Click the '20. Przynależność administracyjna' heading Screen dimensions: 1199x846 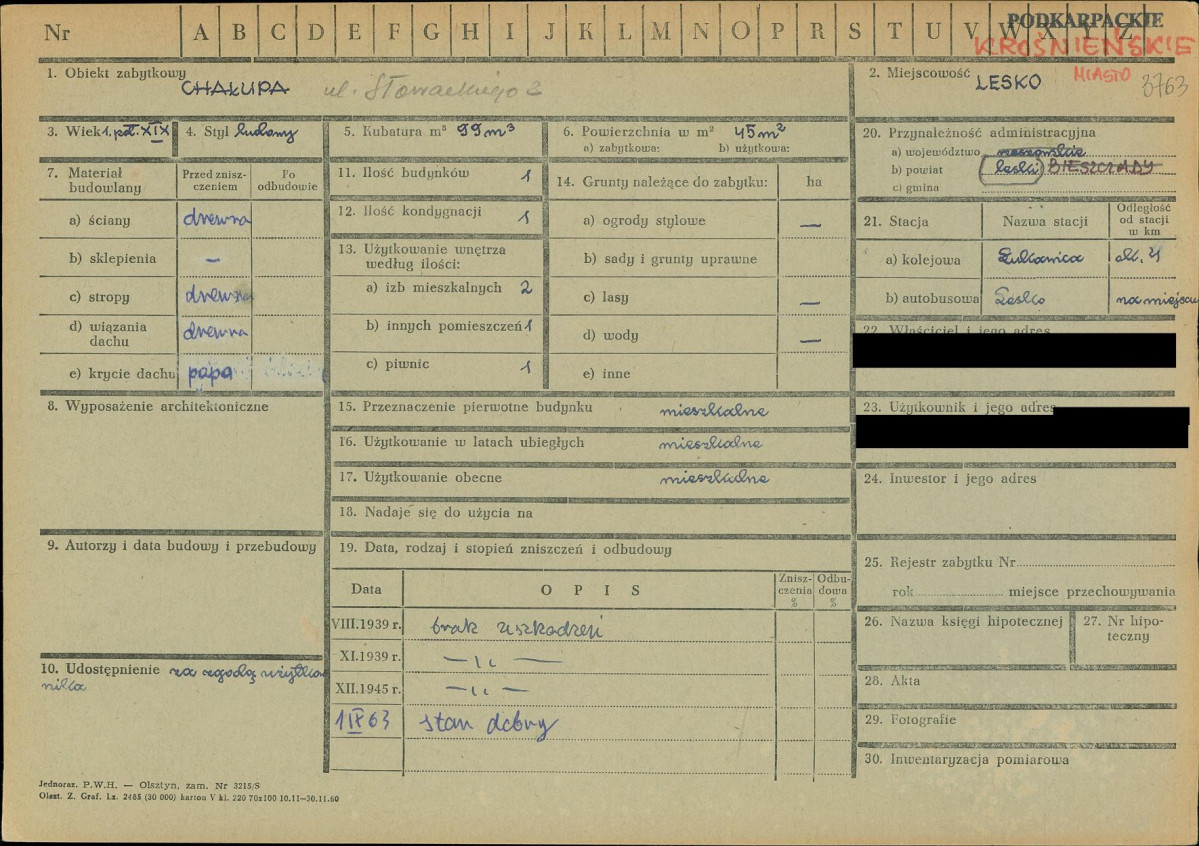979,132
